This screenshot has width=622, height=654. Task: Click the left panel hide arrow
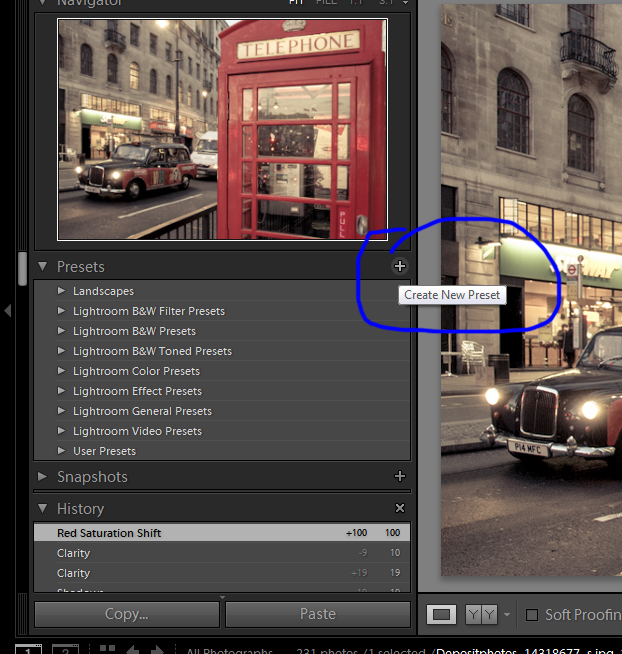8,311
